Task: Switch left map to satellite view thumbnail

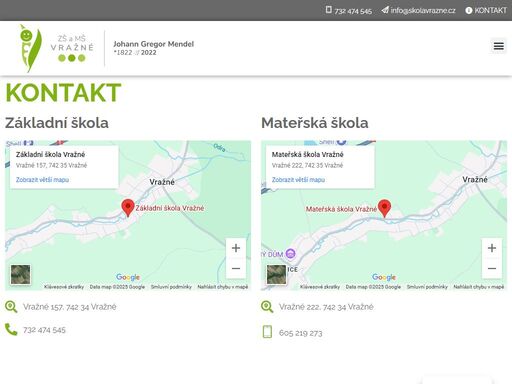Action: (x=20, y=274)
